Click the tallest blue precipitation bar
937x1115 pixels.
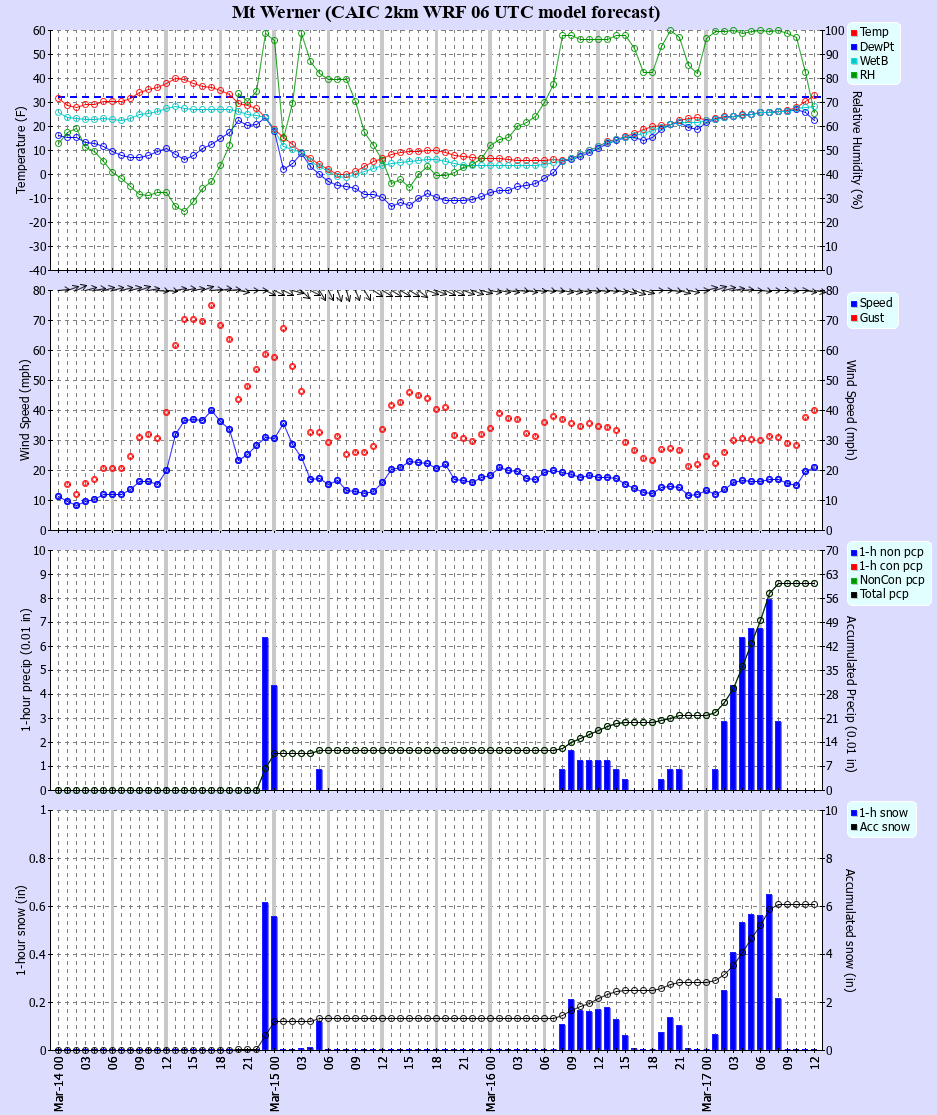tap(771, 680)
